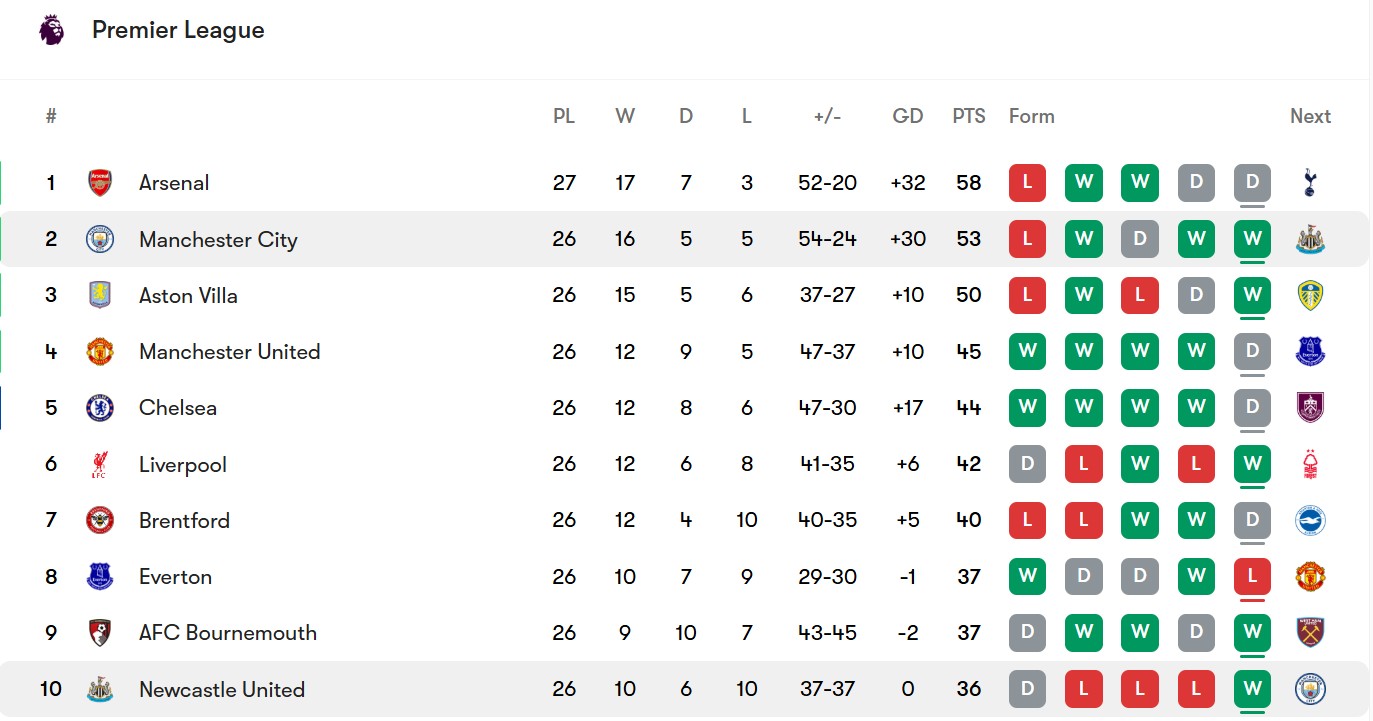Select the Newcastle United team name
1373x721 pixels.
click(221, 689)
